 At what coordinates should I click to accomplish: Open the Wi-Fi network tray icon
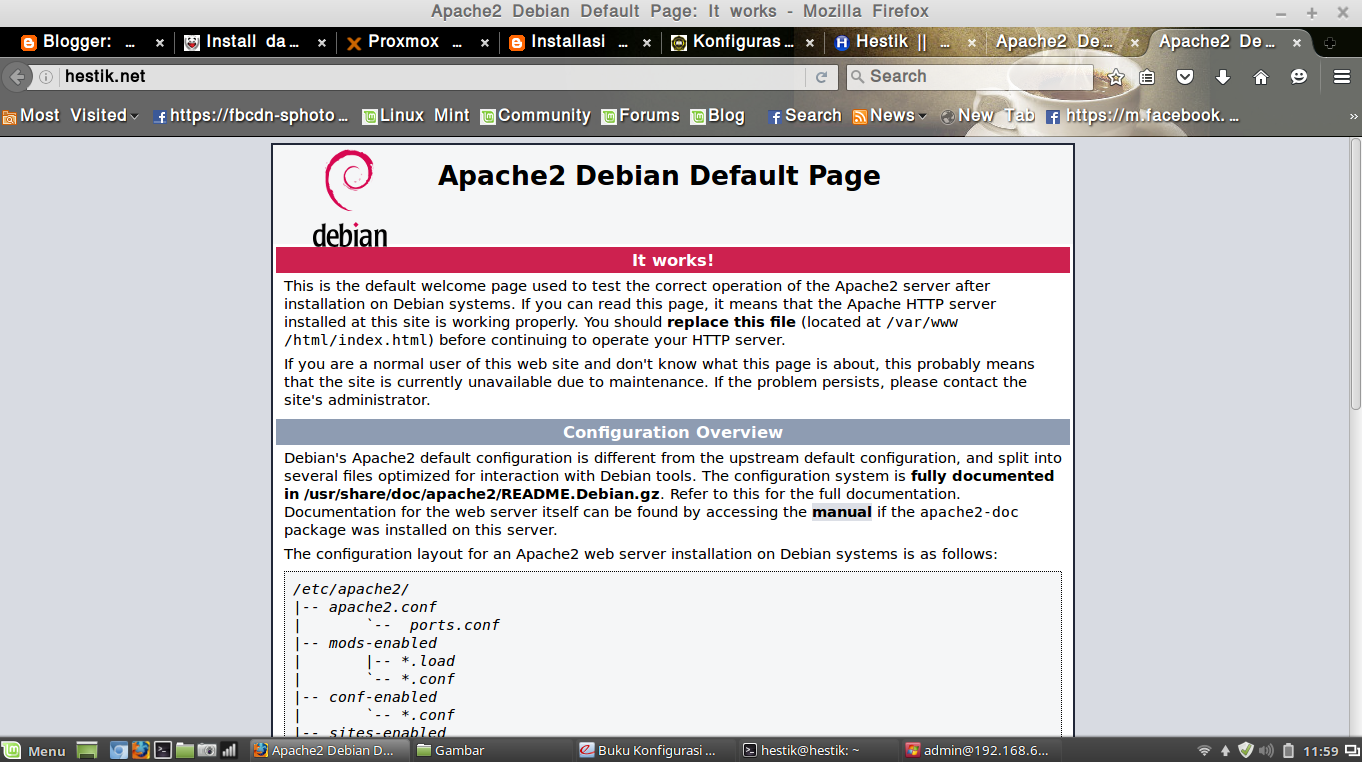point(1204,750)
